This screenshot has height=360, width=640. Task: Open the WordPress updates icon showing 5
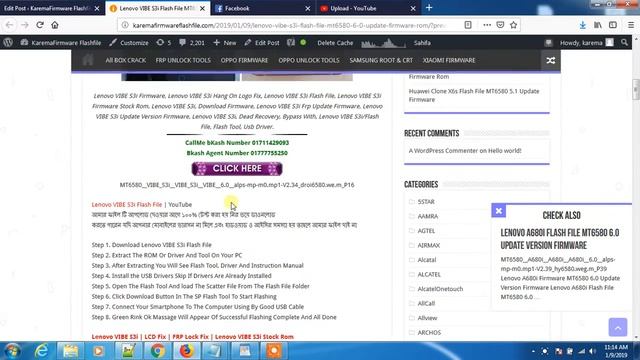click(164, 42)
